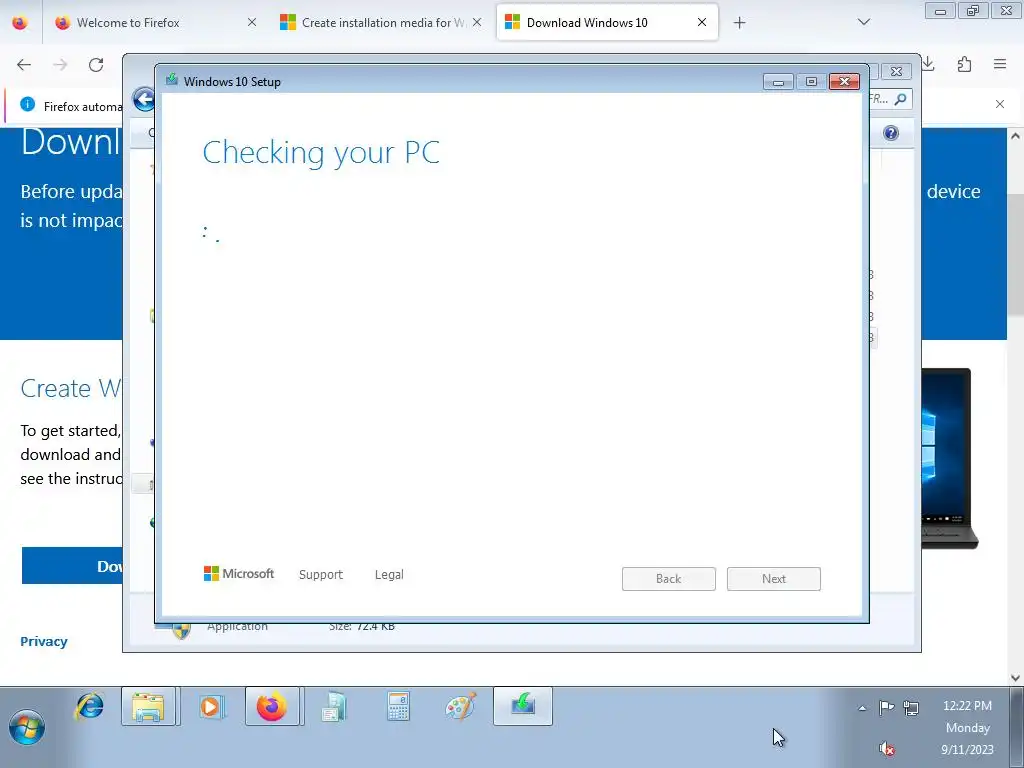Image resolution: width=1024 pixels, height=768 pixels.
Task: Open the Firefox downloads panel
Action: tap(929, 64)
